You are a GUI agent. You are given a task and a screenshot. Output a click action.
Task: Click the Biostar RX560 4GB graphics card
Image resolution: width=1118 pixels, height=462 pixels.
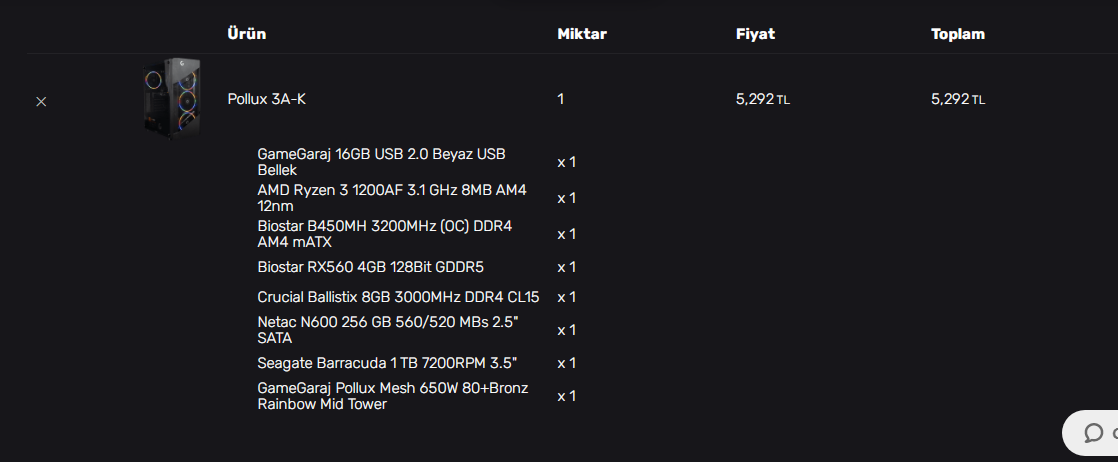pyautogui.click(x=370, y=267)
